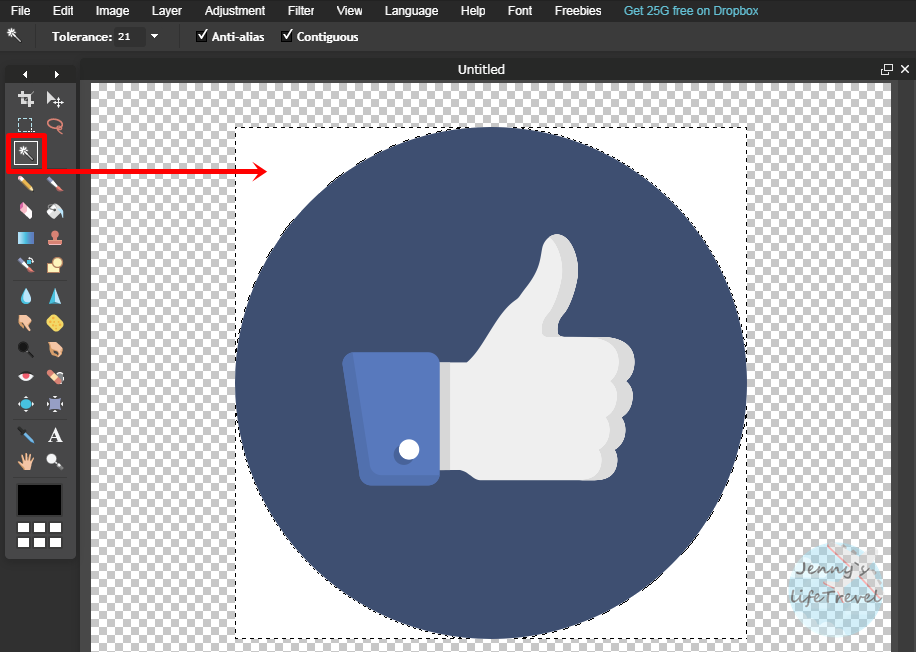Toggle the Anti-alias checkbox
This screenshot has height=652, width=916.
pyautogui.click(x=202, y=36)
